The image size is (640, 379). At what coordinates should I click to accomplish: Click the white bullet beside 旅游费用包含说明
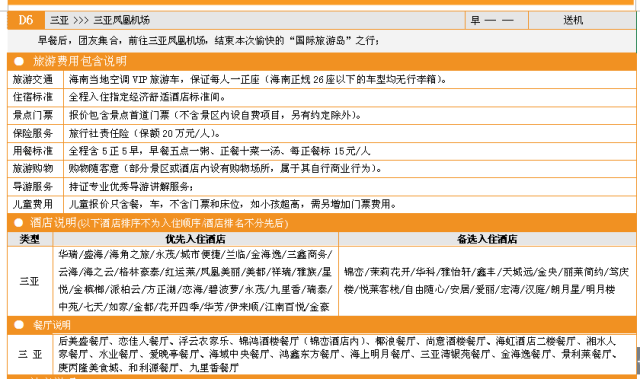[19, 61]
